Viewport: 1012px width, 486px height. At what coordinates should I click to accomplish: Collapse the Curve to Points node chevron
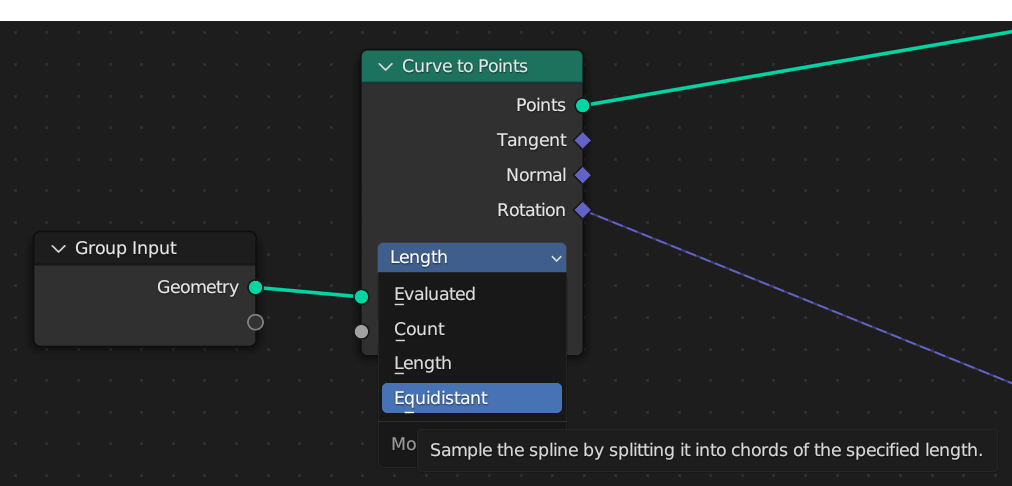tap(385, 66)
